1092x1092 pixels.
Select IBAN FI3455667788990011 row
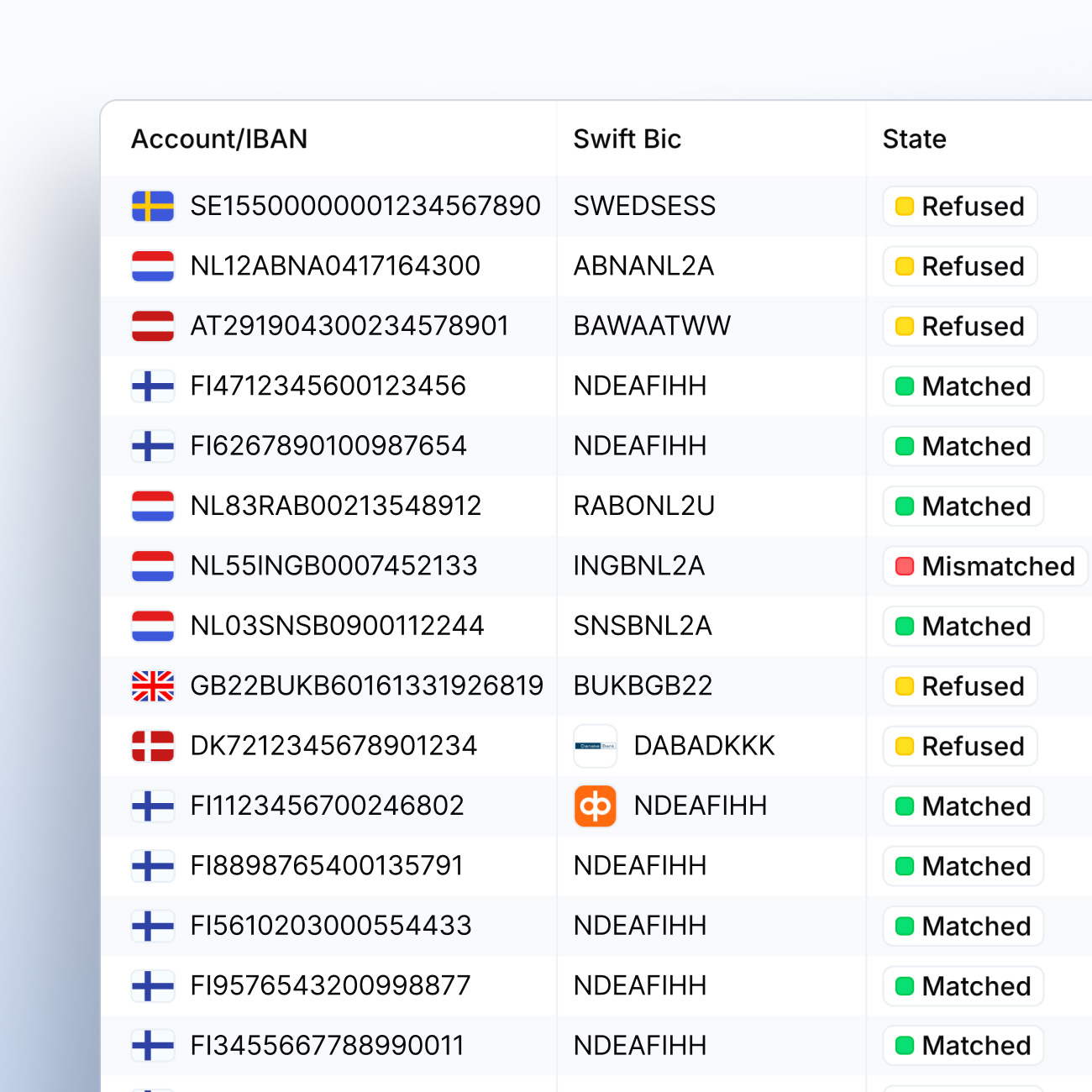[327, 1046]
